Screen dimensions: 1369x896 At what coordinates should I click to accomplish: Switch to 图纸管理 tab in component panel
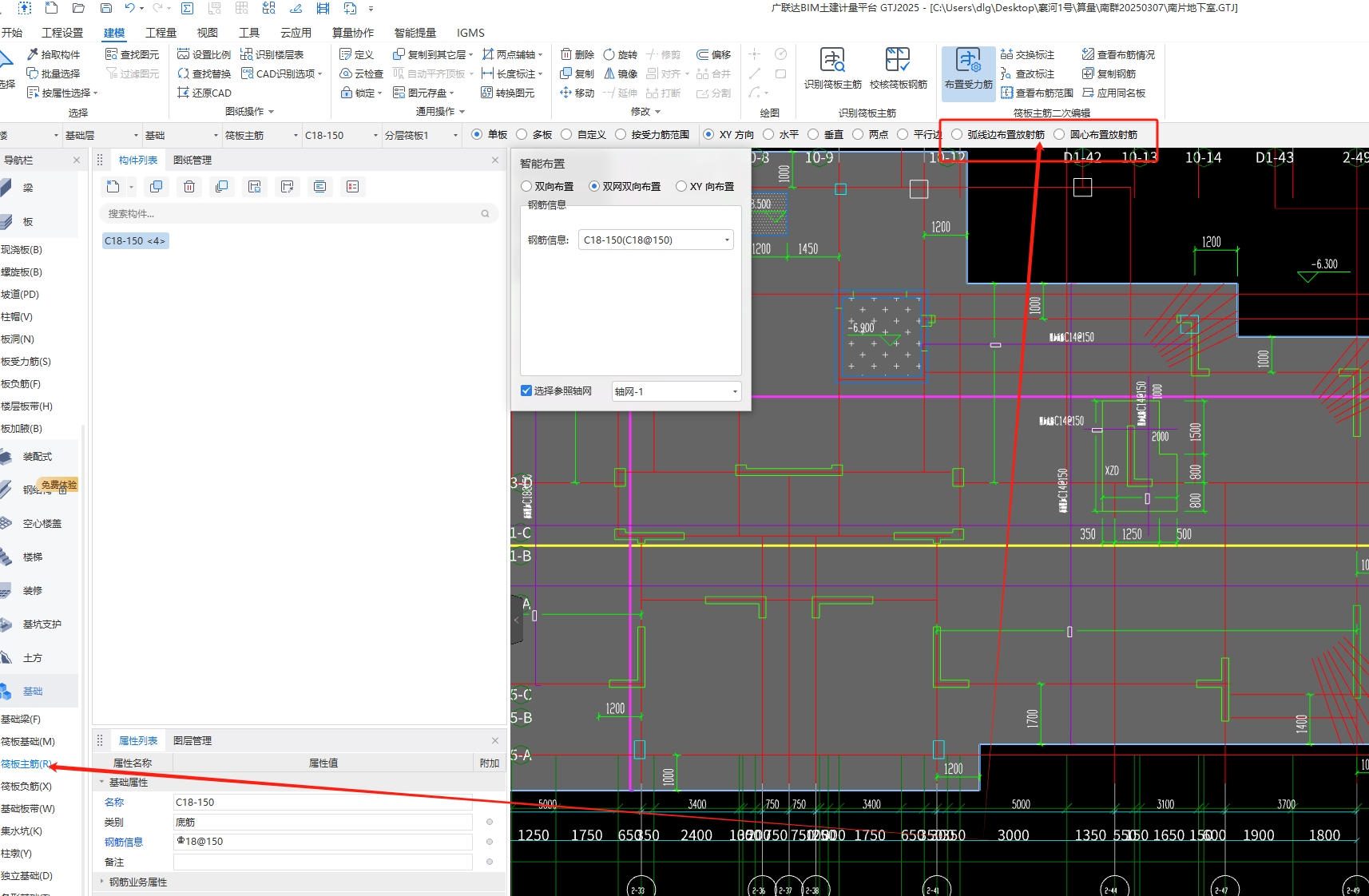click(x=192, y=160)
